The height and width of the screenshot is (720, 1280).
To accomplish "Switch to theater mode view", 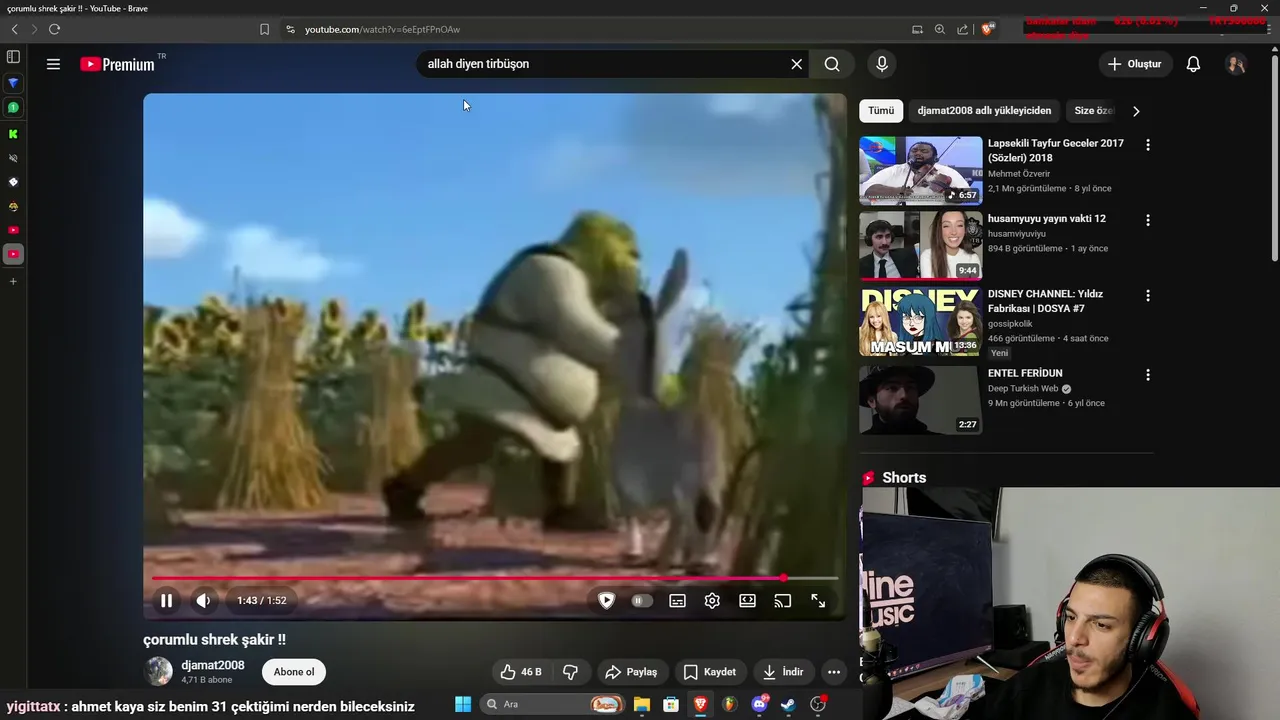I will [x=747, y=601].
